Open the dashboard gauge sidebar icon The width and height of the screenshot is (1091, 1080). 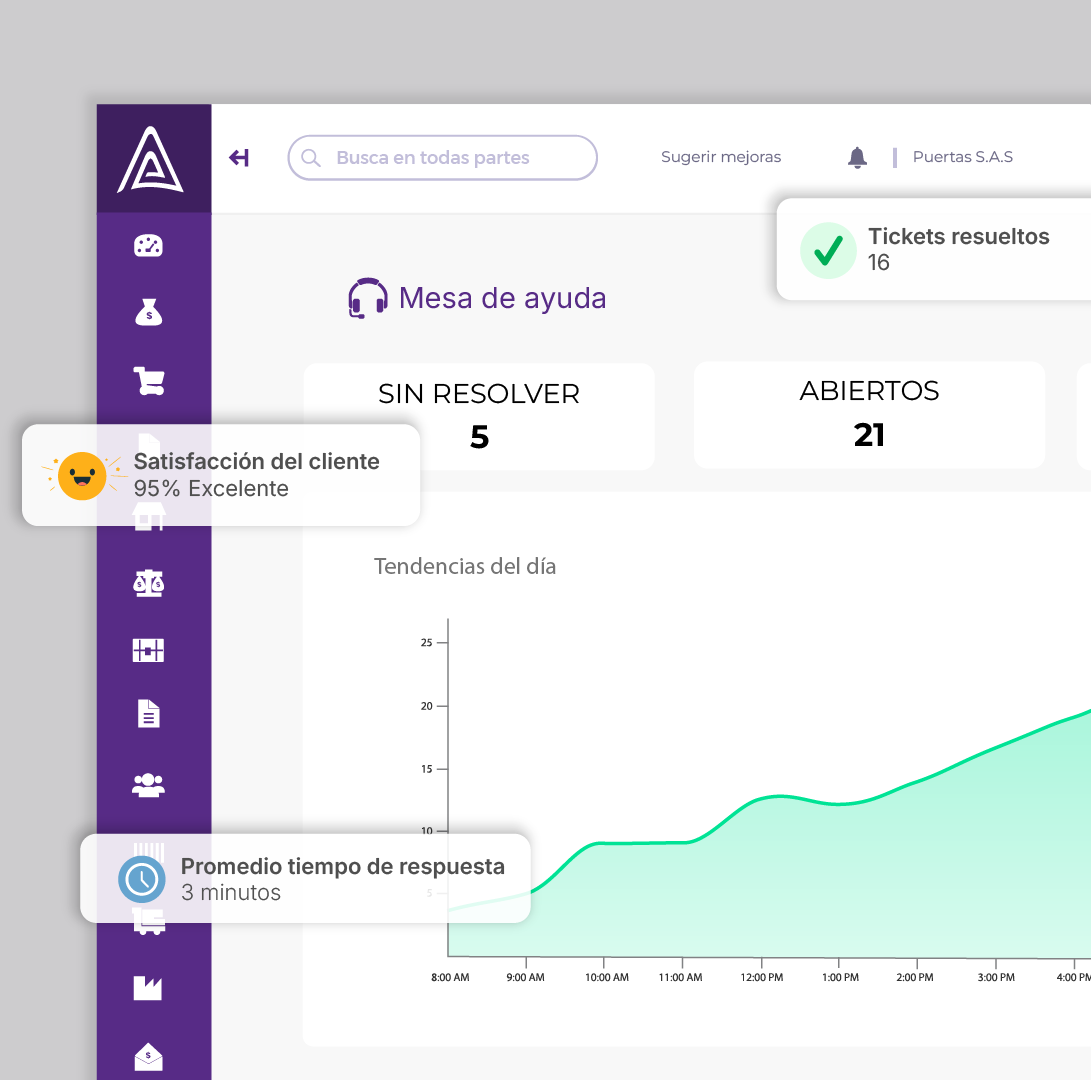tap(148, 246)
